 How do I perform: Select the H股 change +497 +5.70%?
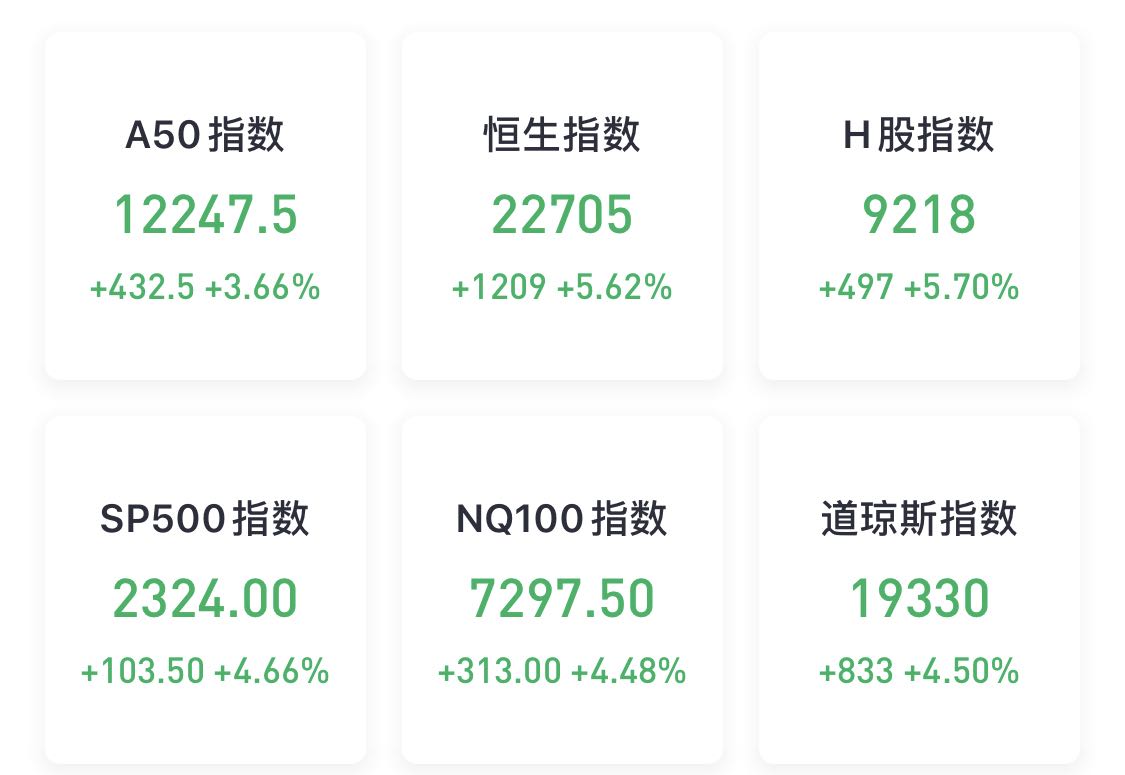coord(919,287)
